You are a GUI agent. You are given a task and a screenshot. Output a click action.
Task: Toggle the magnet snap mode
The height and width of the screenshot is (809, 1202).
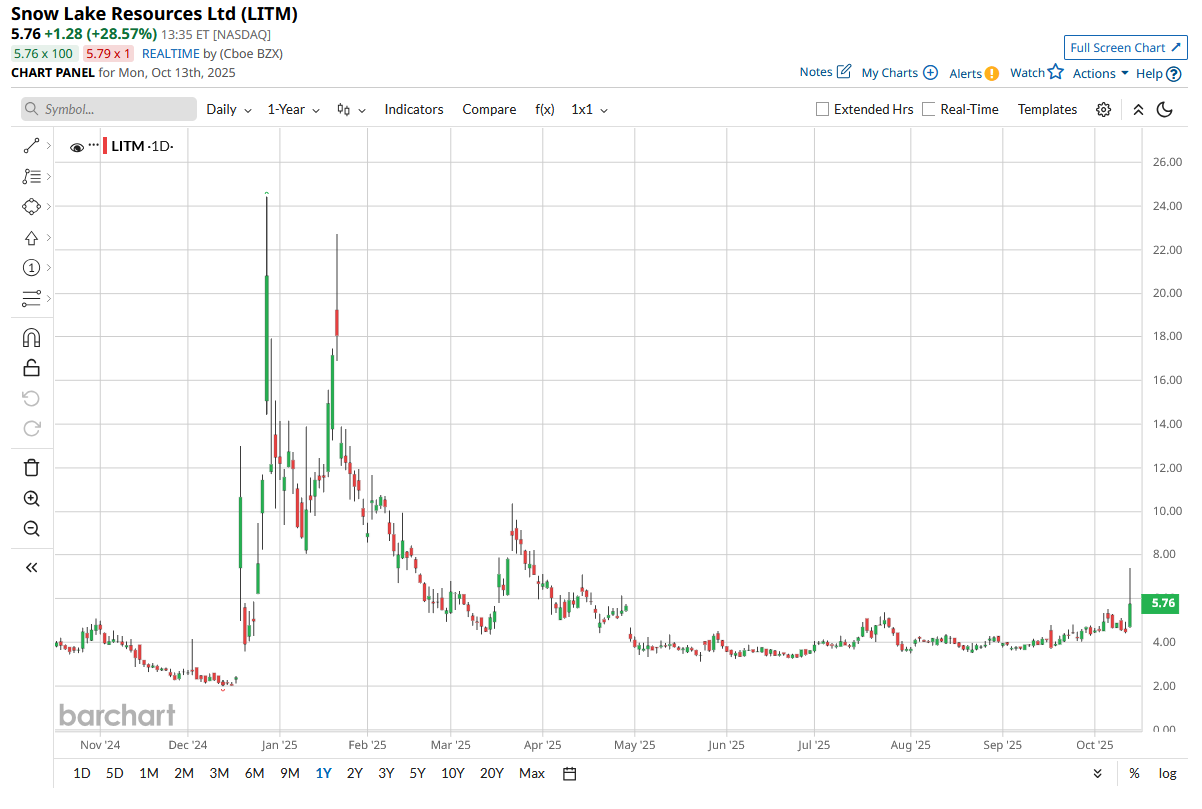31,337
